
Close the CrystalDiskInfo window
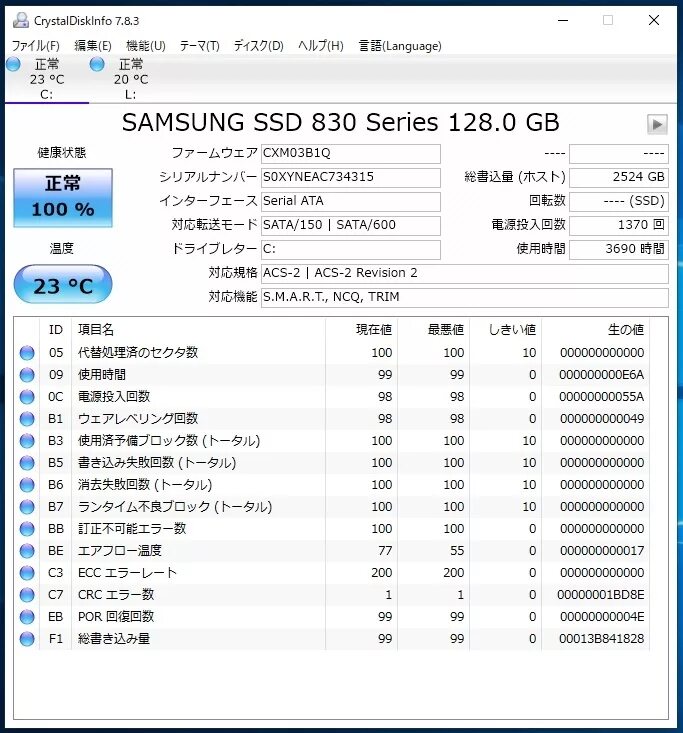[x=654, y=20]
